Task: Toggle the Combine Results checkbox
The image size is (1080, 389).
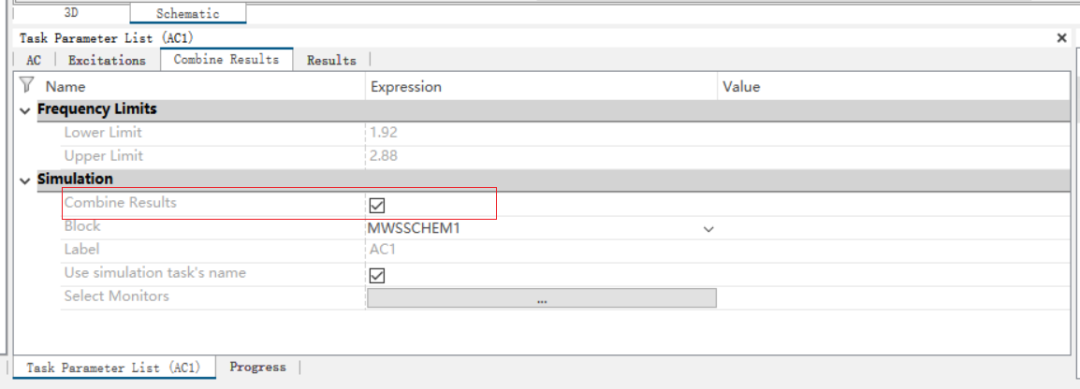Action: pyautogui.click(x=377, y=205)
